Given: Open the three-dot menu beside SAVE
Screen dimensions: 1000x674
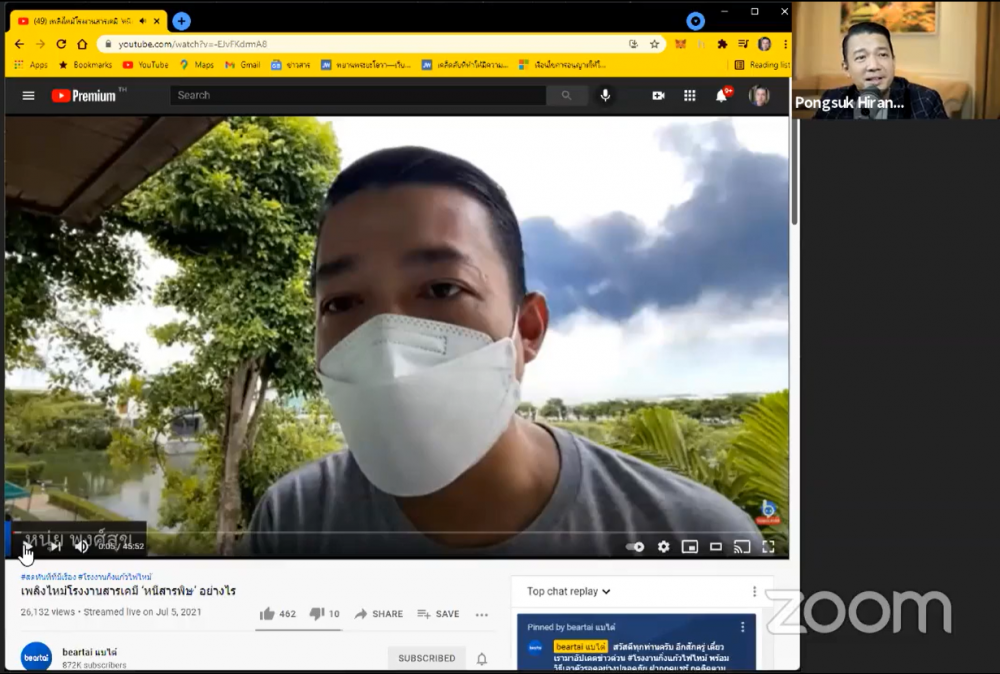Looking at the screenshot, I should [482, 614].
